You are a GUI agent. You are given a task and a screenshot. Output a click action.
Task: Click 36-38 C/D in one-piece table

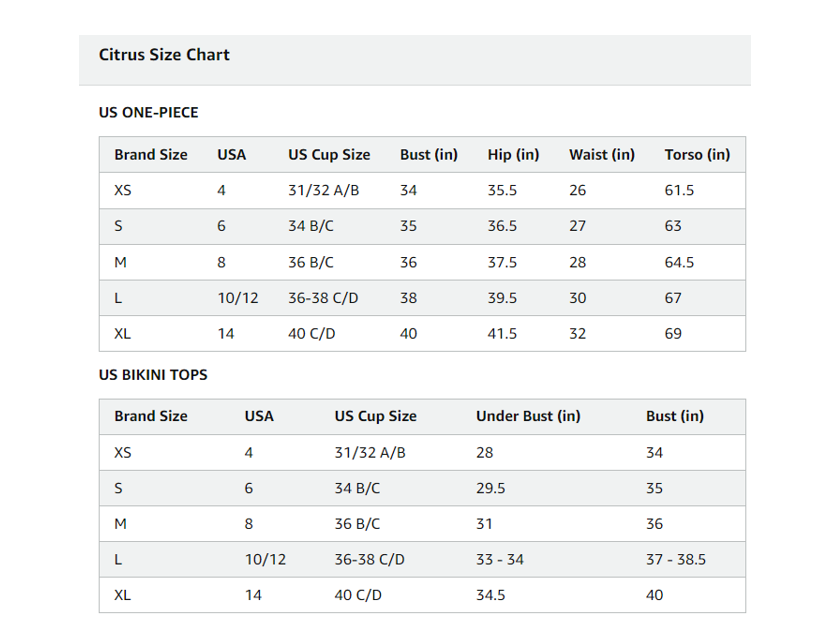pos(323,298)
